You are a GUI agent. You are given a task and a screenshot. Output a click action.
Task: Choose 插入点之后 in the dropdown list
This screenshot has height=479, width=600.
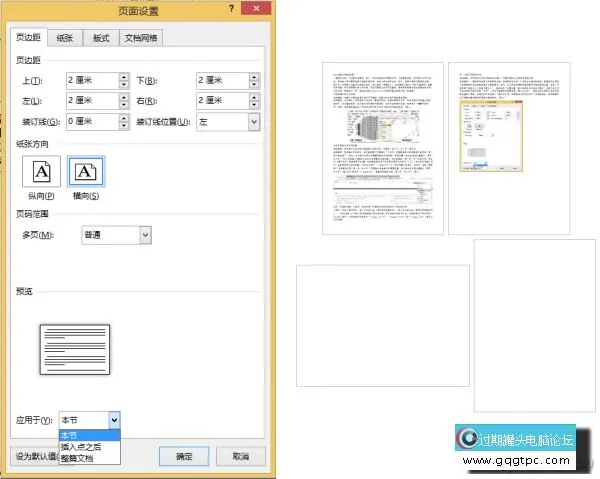pos(90,446)
